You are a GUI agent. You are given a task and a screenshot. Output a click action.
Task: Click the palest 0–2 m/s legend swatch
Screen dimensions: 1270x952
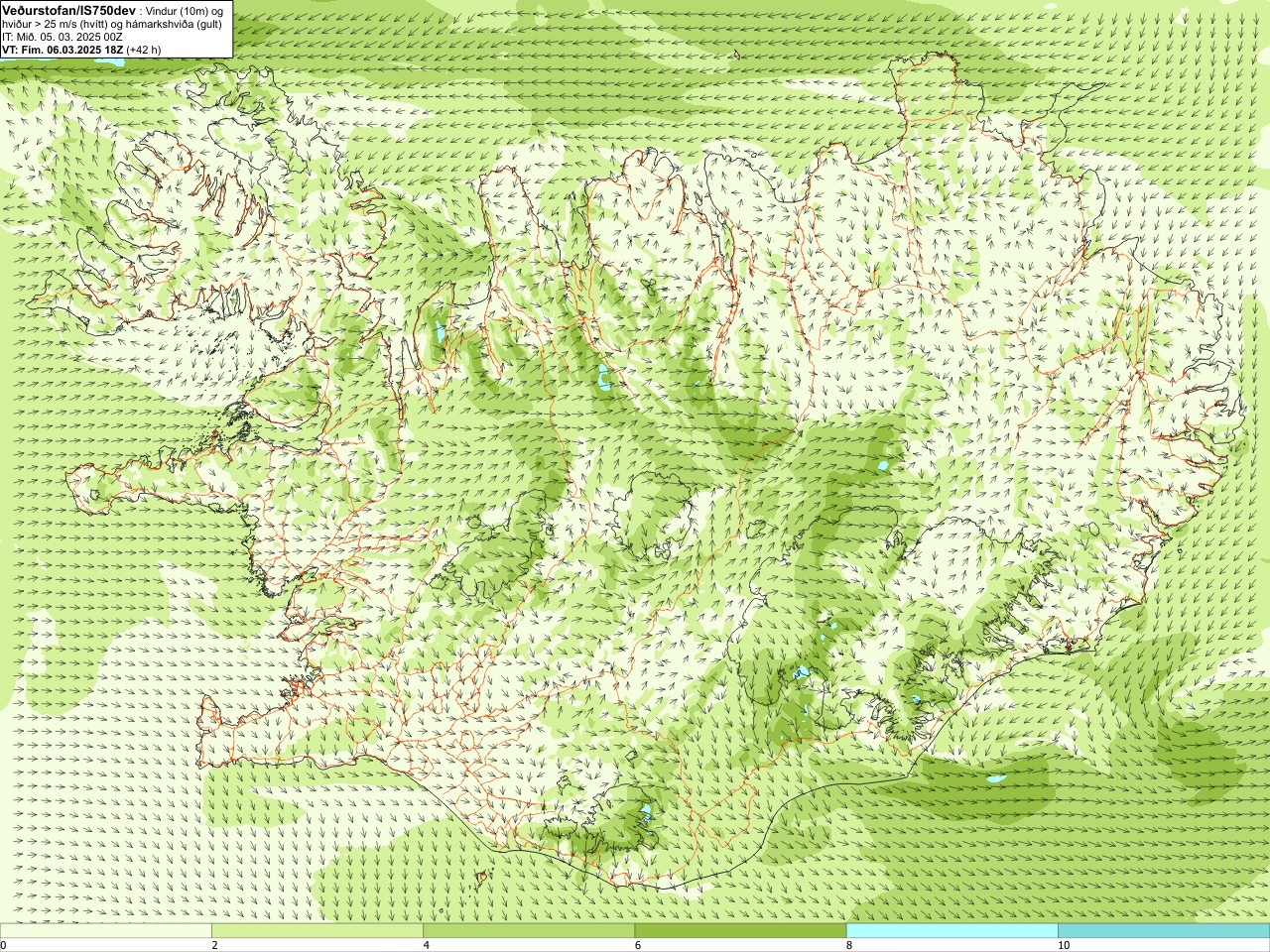(105, 931)
